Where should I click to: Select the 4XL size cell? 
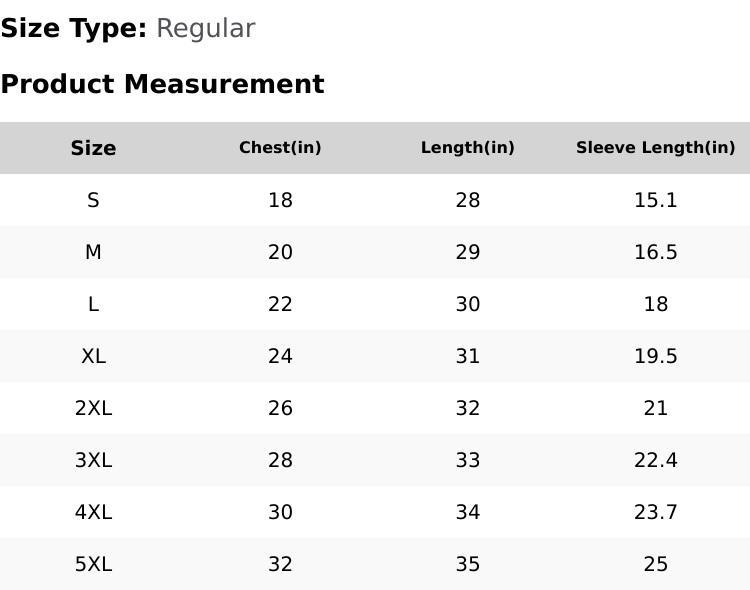pyautogui.click(x=93, y=512)
